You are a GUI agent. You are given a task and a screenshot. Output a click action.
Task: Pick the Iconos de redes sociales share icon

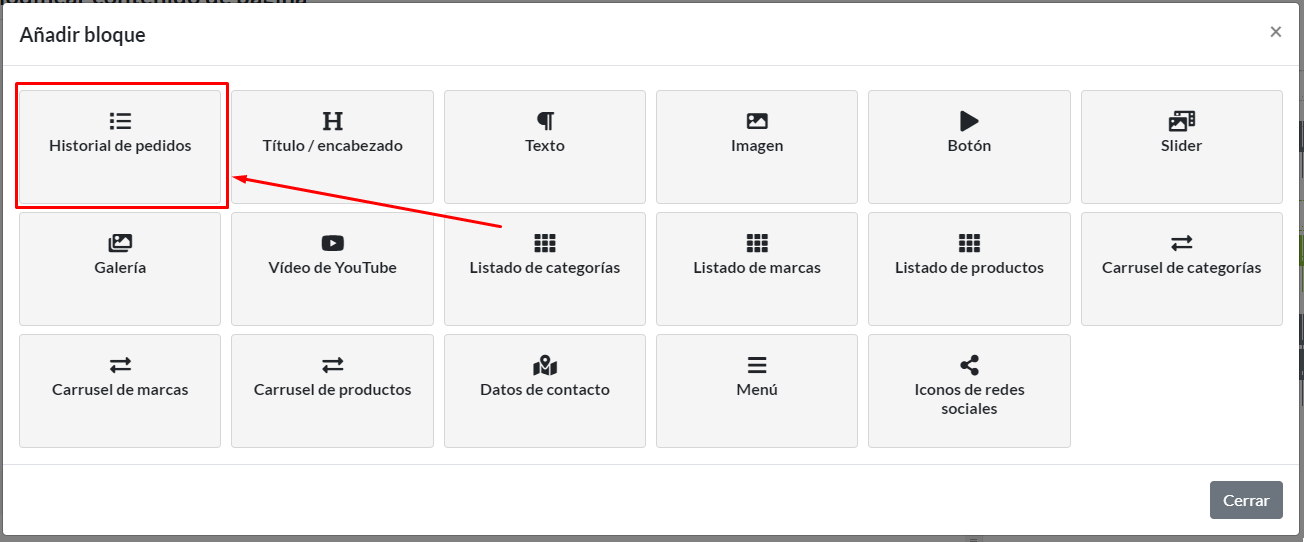point(969,365)
